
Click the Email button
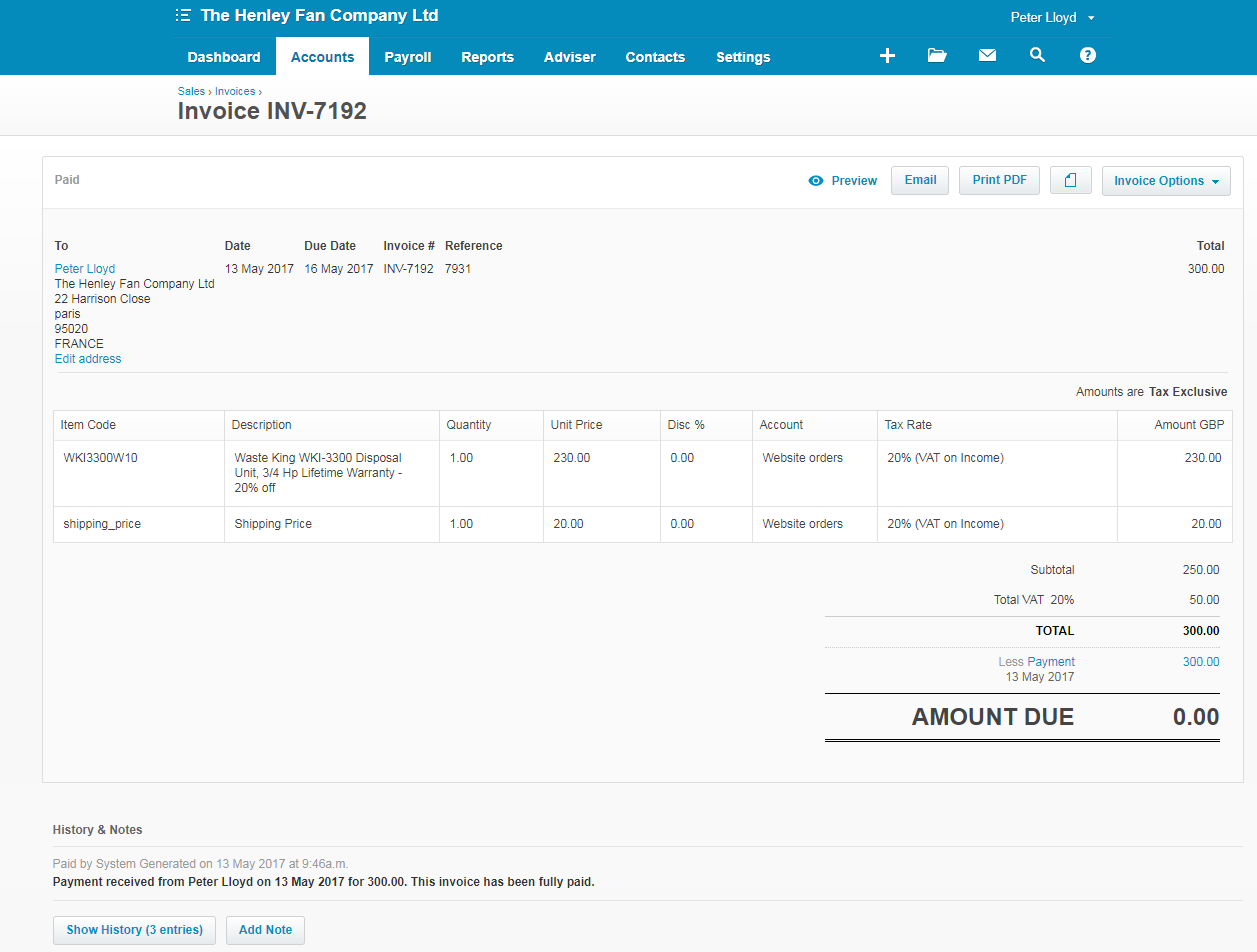920,181
